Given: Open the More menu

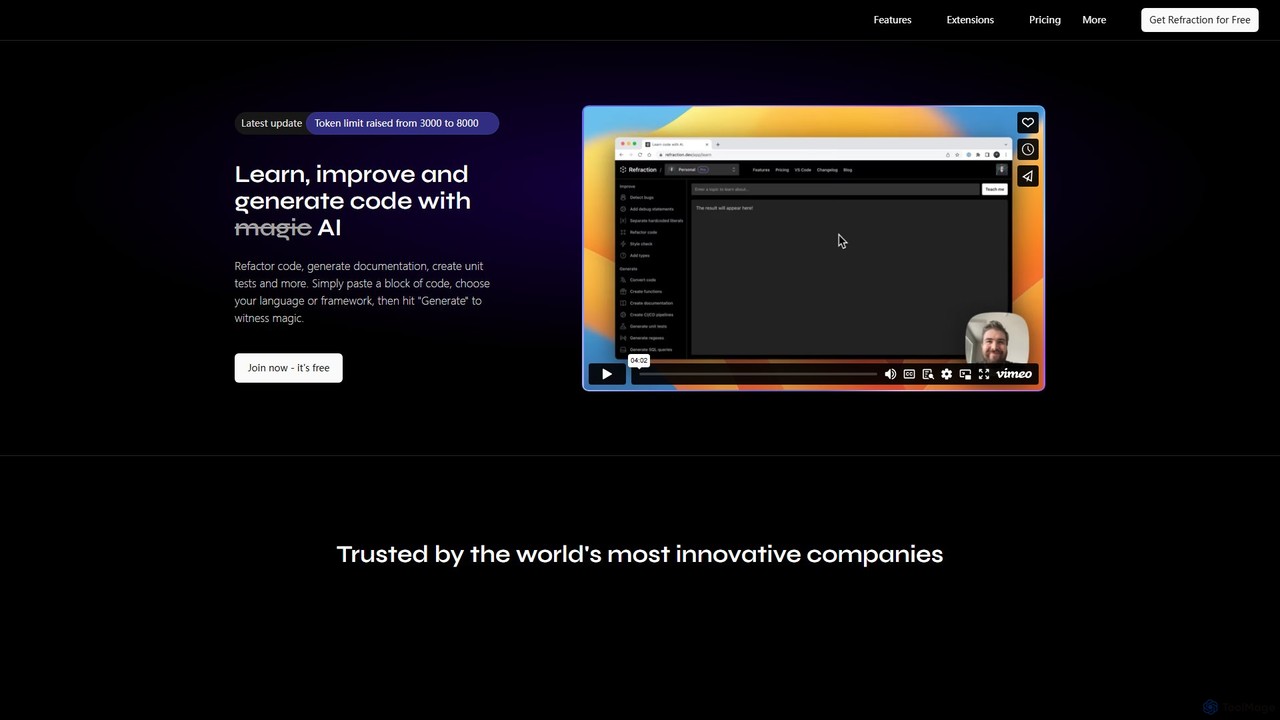Looking at the screenshot, I should click(1094, 20).
